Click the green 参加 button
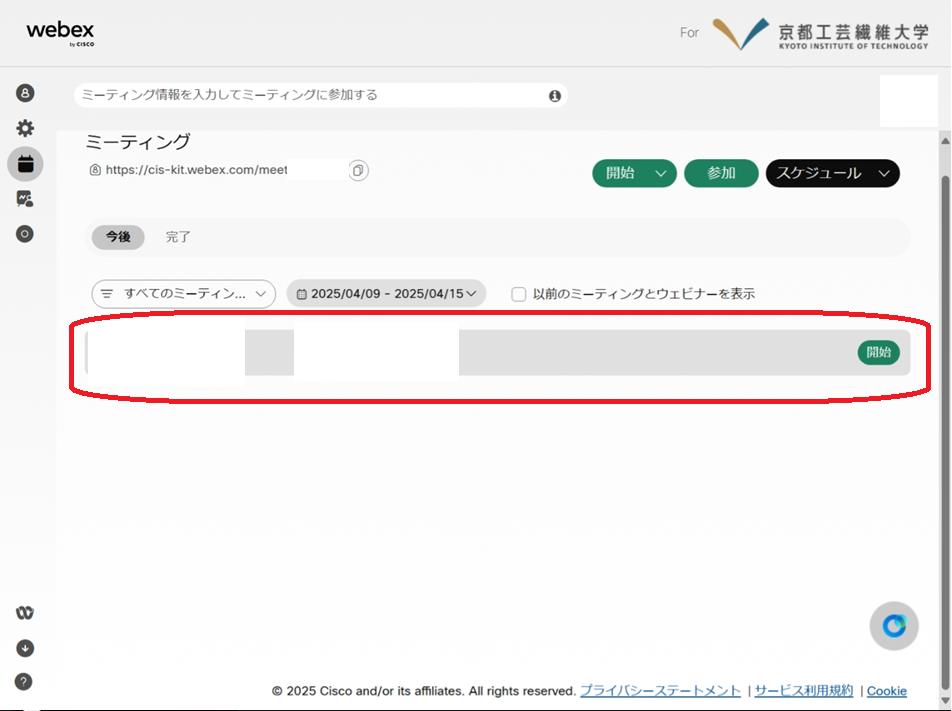 pos(721,174)
